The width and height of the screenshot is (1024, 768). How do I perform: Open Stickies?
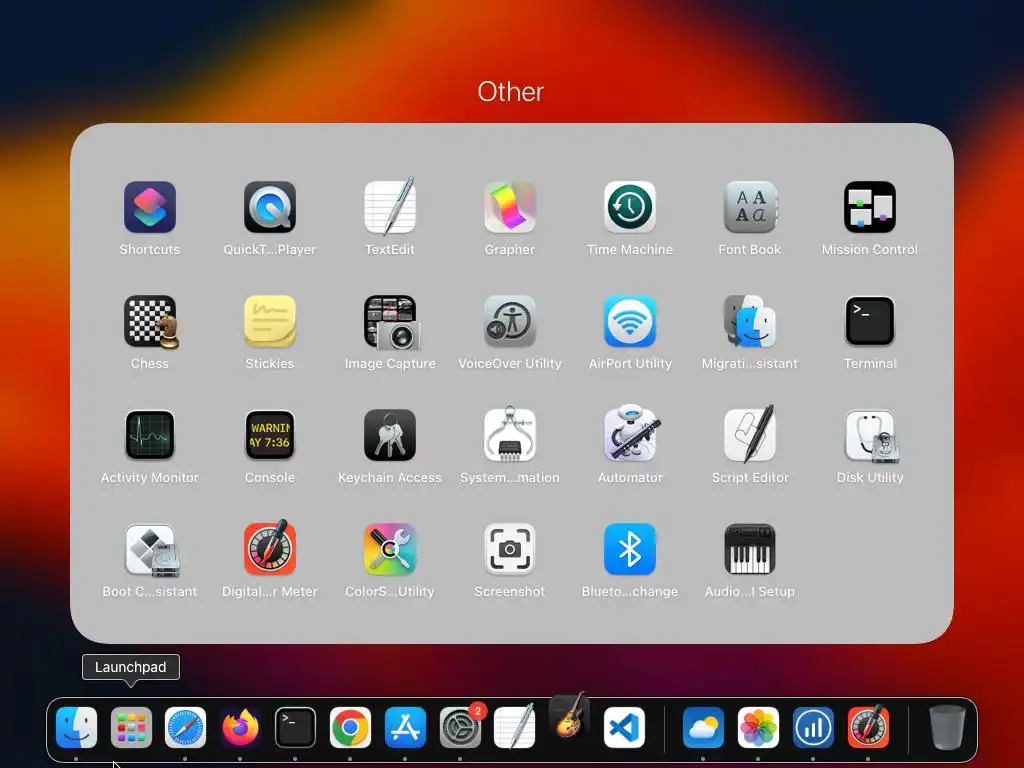[x=270, y=321]
